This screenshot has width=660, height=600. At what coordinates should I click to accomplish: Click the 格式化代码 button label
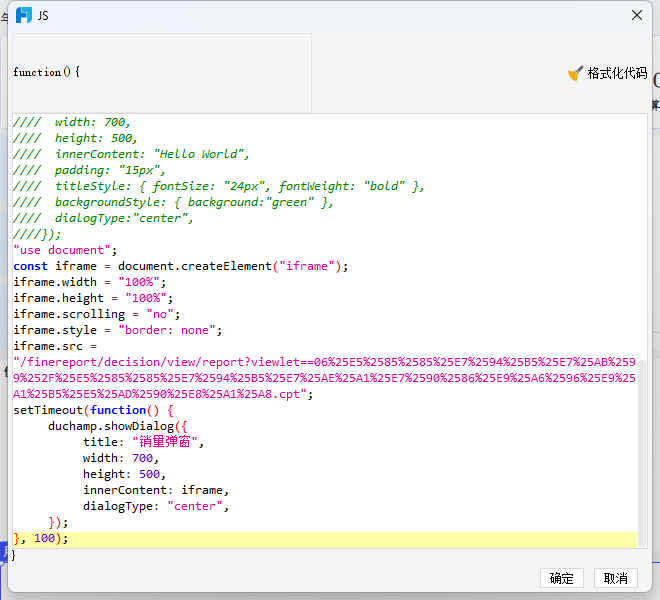[x=617, y=73]
